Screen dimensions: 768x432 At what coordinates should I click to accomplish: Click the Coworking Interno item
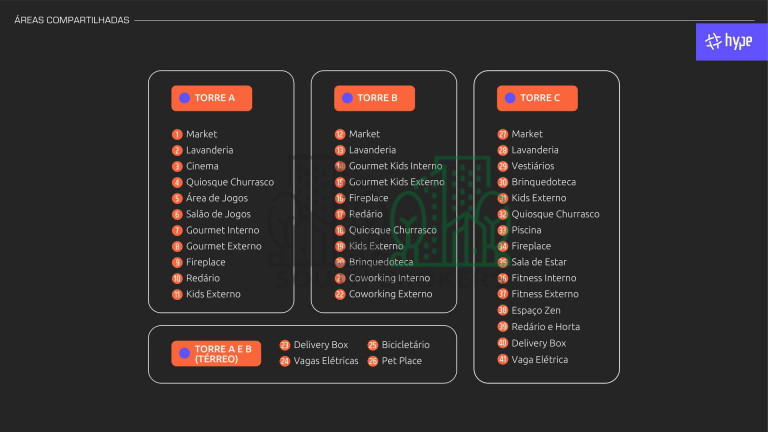click(389, 278)
